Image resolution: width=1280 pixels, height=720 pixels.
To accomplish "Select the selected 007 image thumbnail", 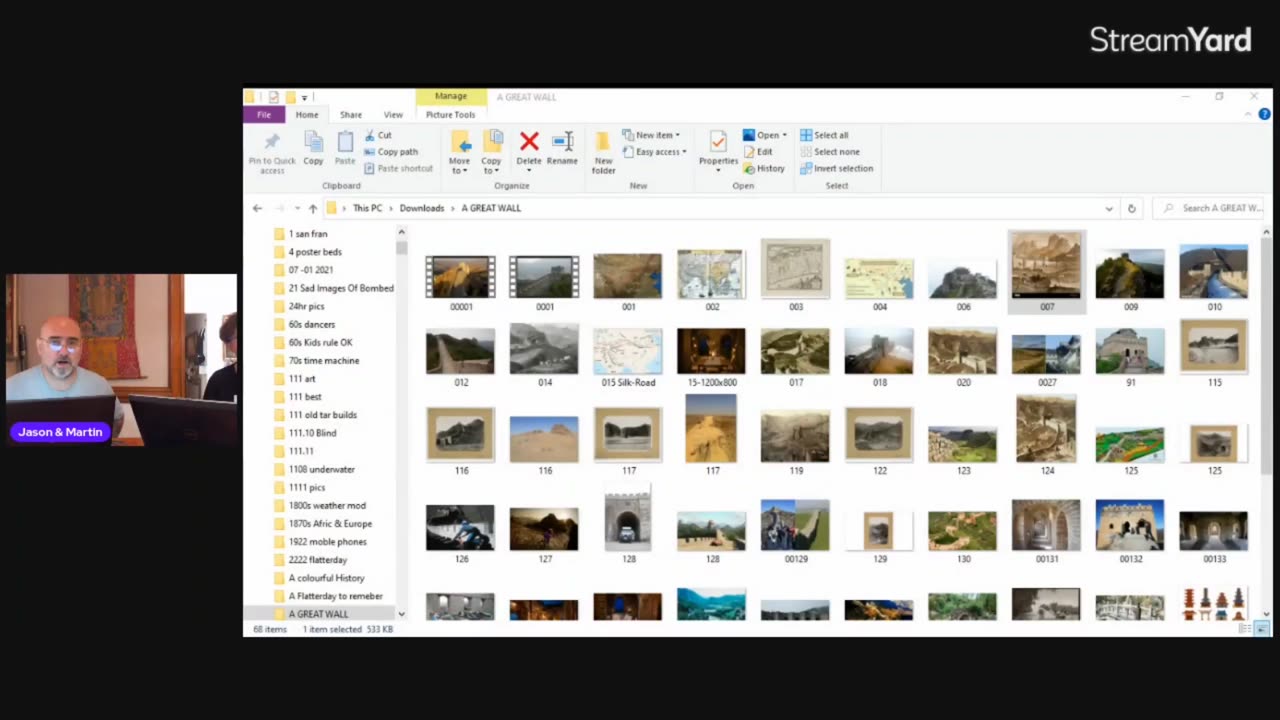I will point(1046,272).
